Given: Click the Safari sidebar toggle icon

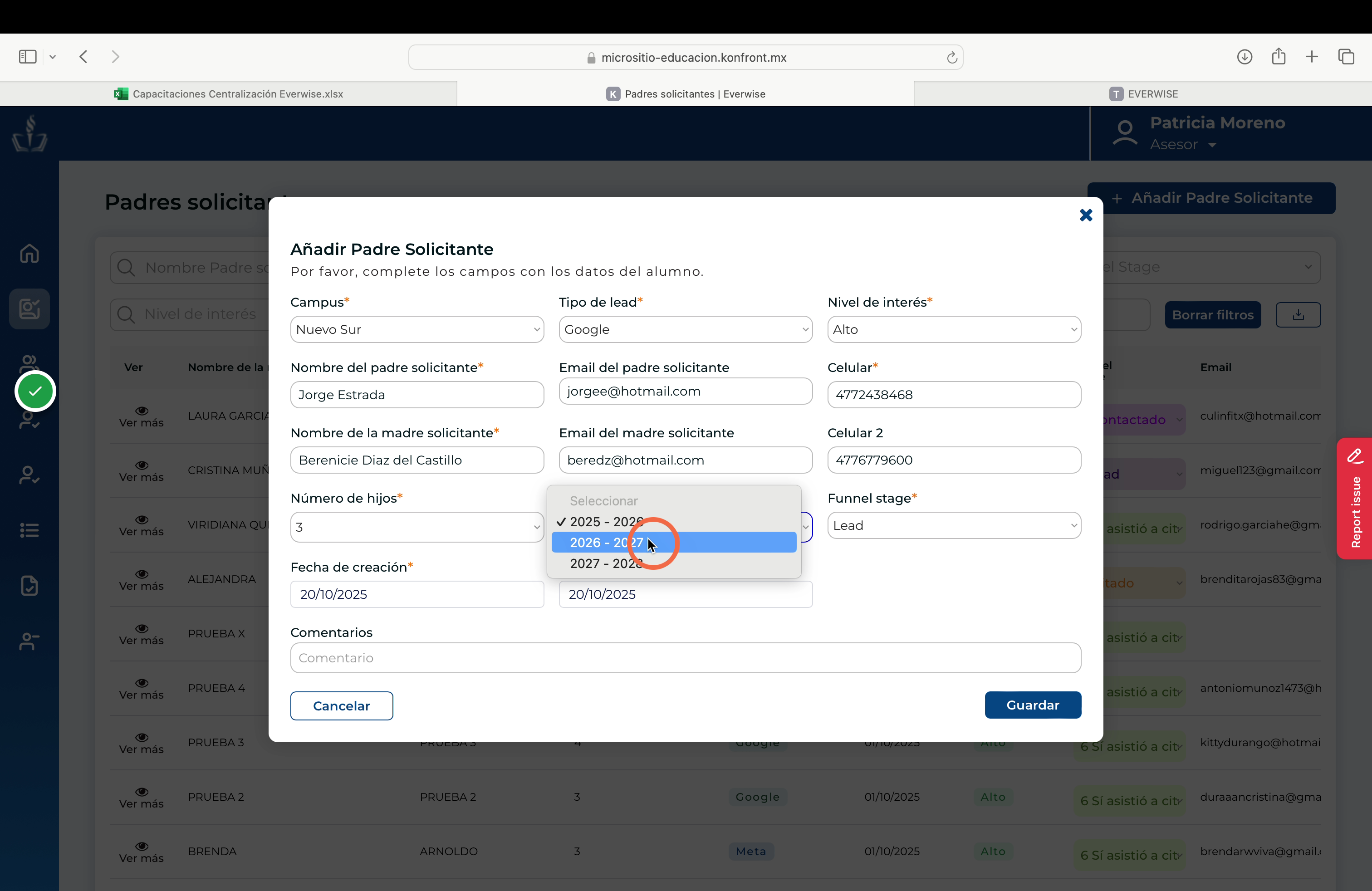Looking at the screenshot, I should [x=28, y=56].
